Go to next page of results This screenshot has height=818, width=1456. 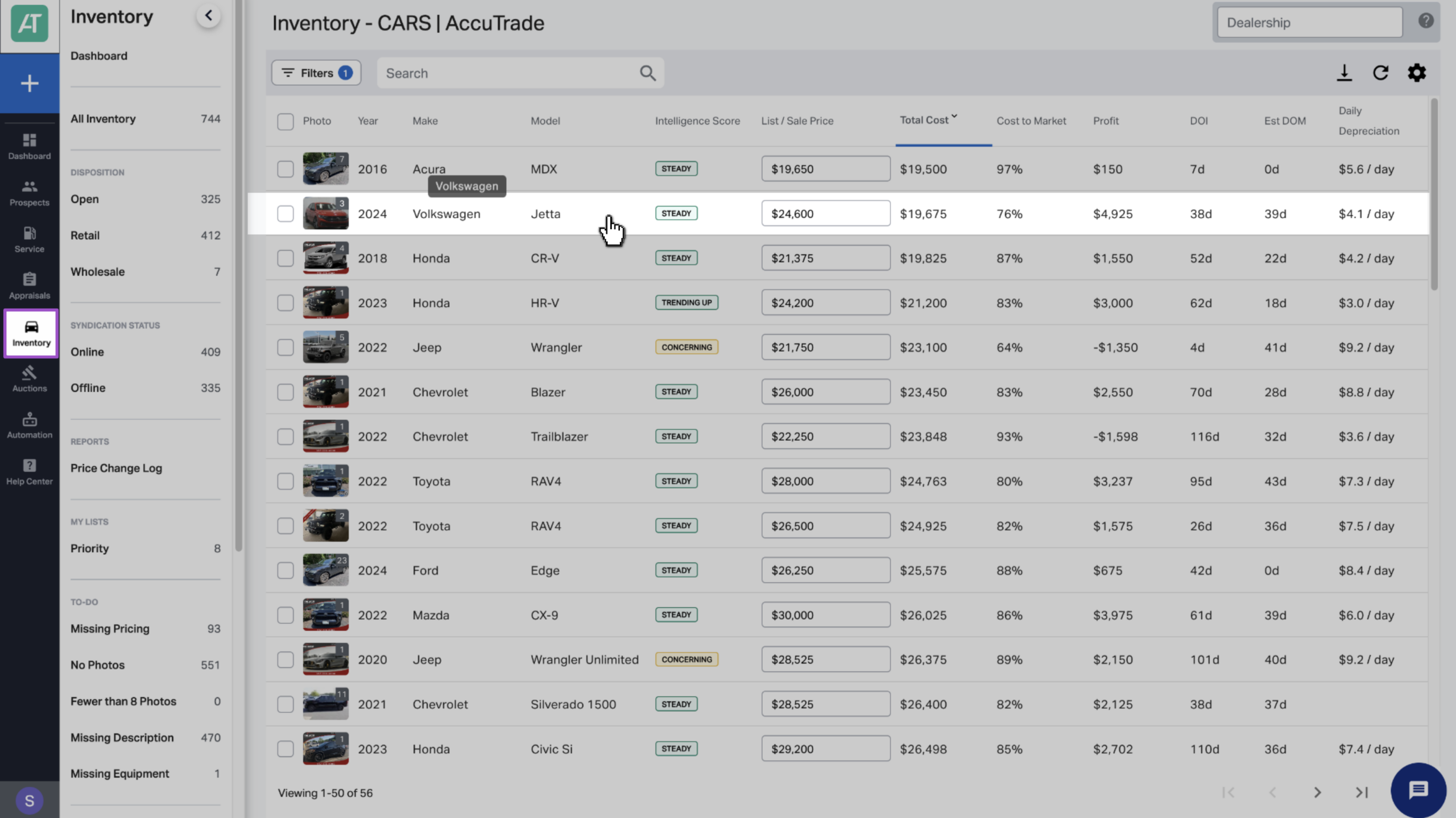1317,792
